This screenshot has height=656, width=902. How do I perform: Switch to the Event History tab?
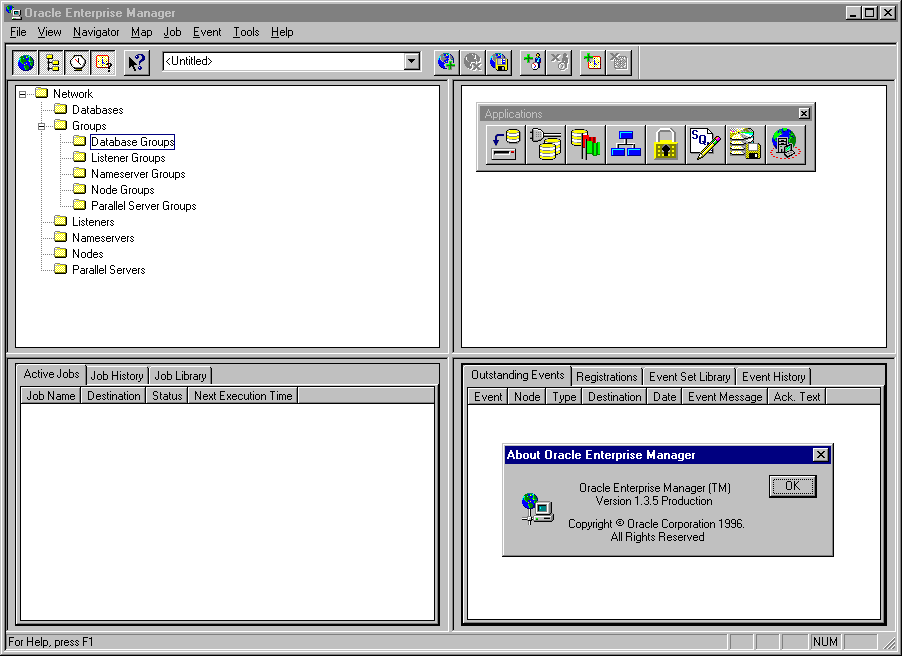click(774, 377)
